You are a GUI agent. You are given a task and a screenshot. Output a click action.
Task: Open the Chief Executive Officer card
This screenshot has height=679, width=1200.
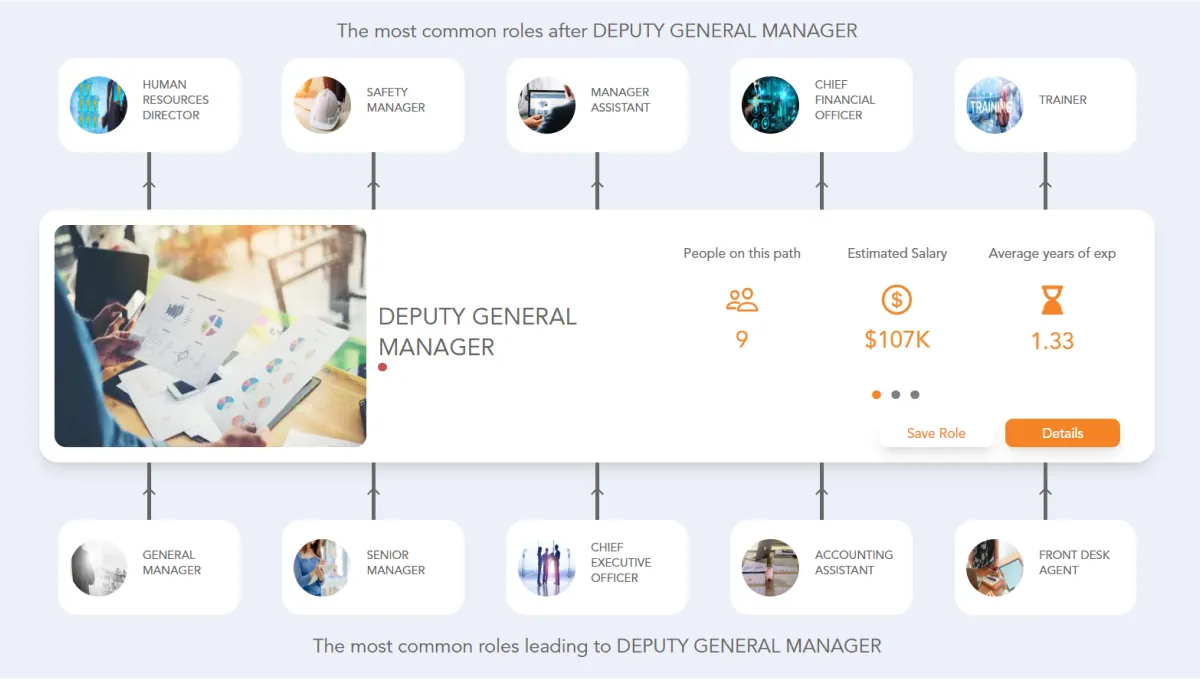click(597, 567)
